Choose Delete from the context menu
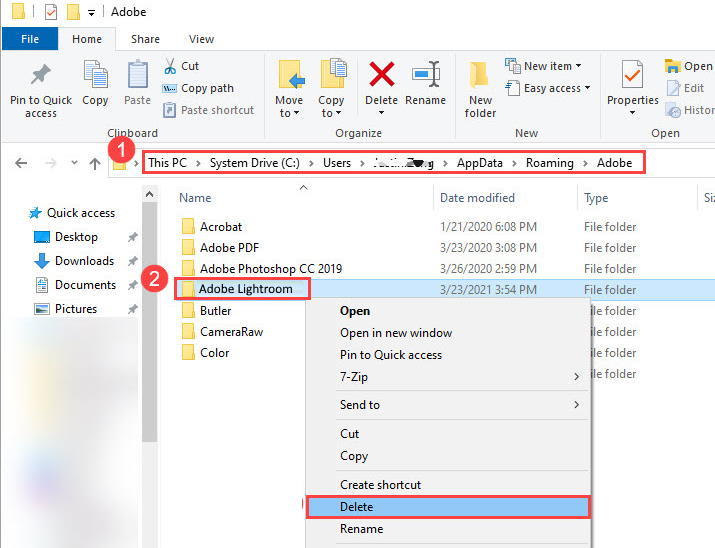The height and width of the screenshot is (548, 715). tap(448, 507)
